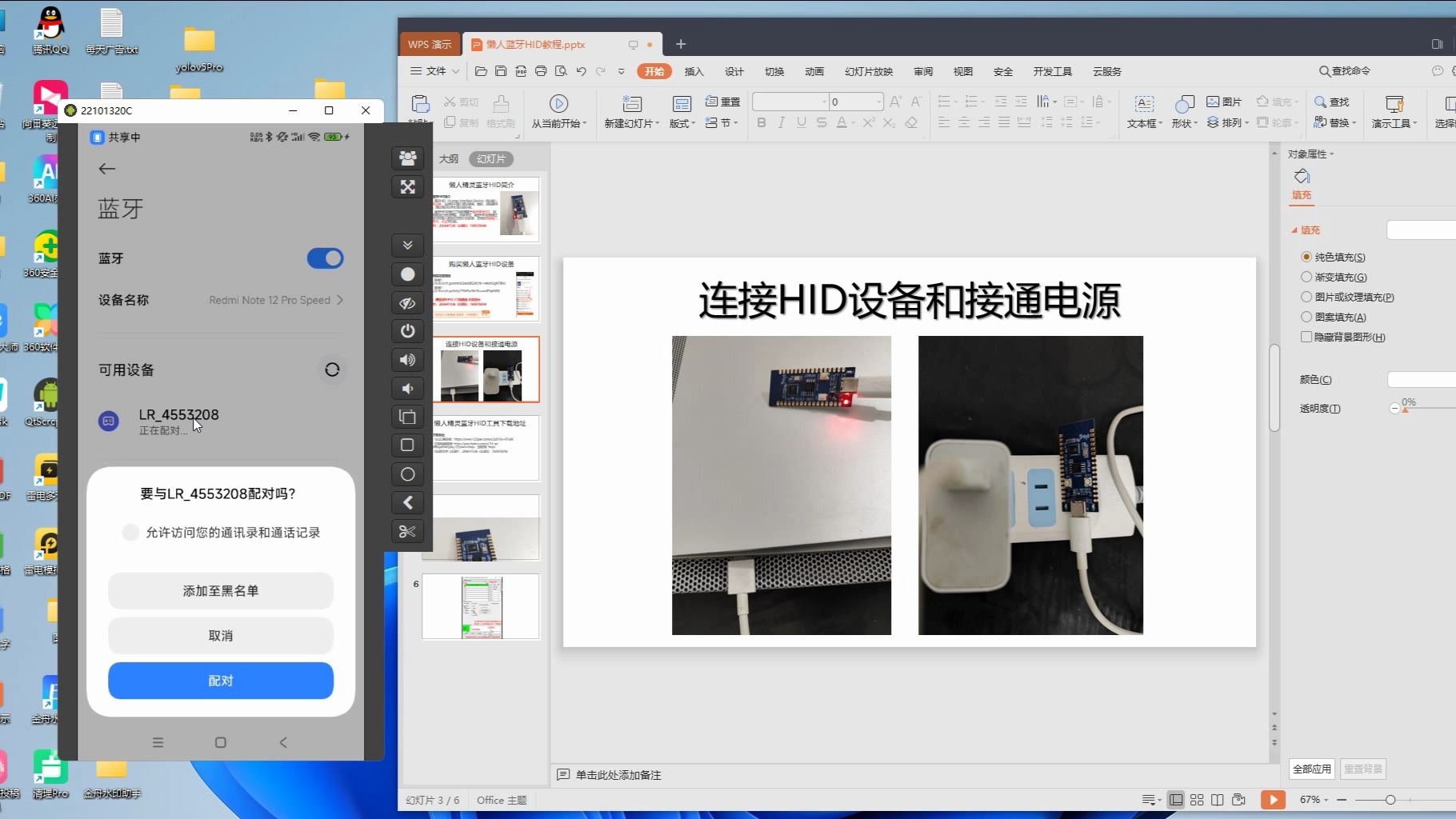
Task: Check 隐藏背景图形 checkbox
Action: [x=1306, y=337]
